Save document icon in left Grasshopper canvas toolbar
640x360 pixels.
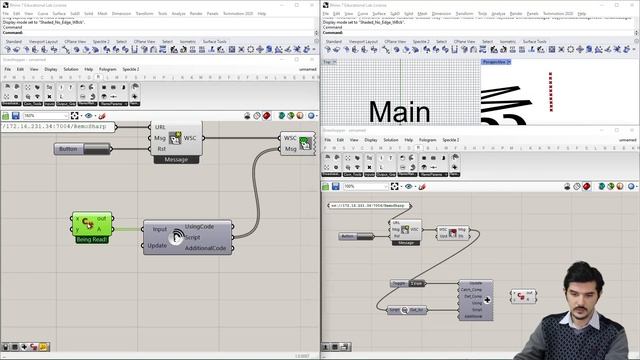coord(16,116)
